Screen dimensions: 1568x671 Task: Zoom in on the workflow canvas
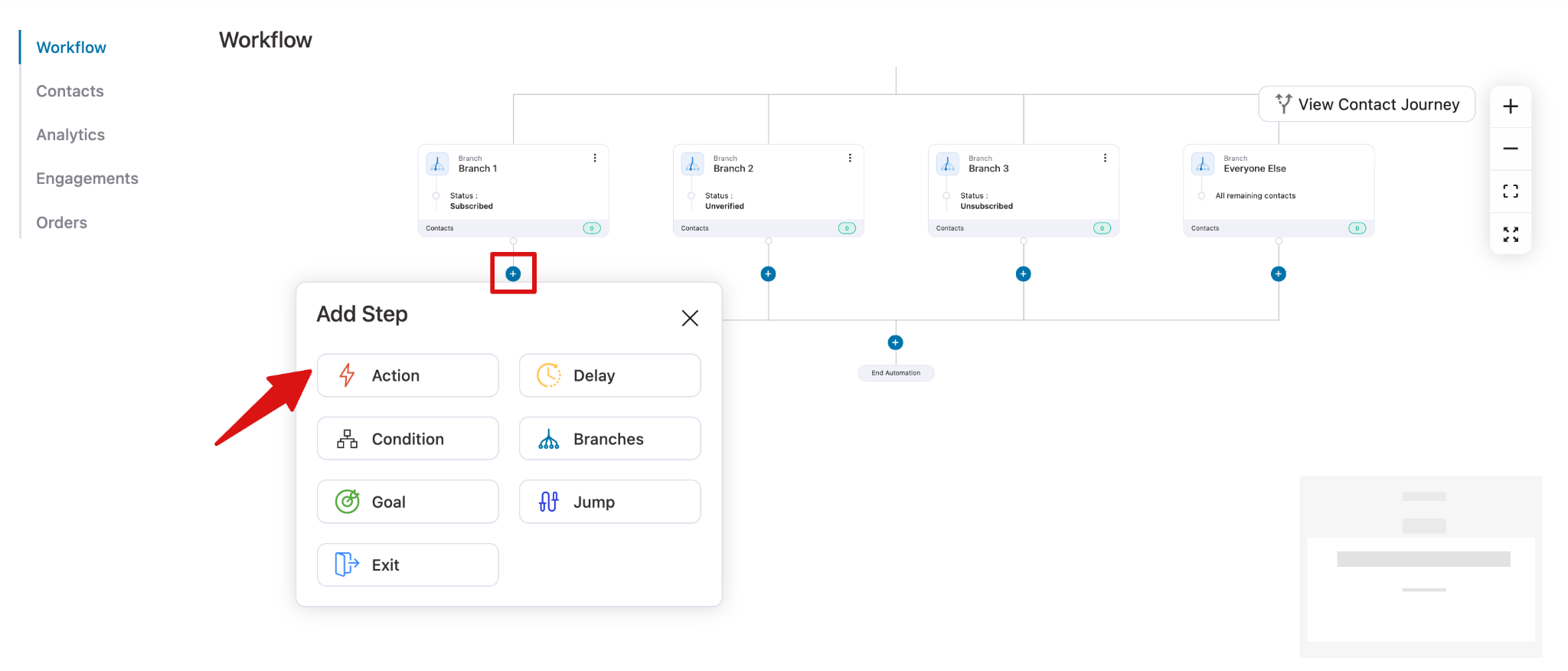tap(1510, 106)
